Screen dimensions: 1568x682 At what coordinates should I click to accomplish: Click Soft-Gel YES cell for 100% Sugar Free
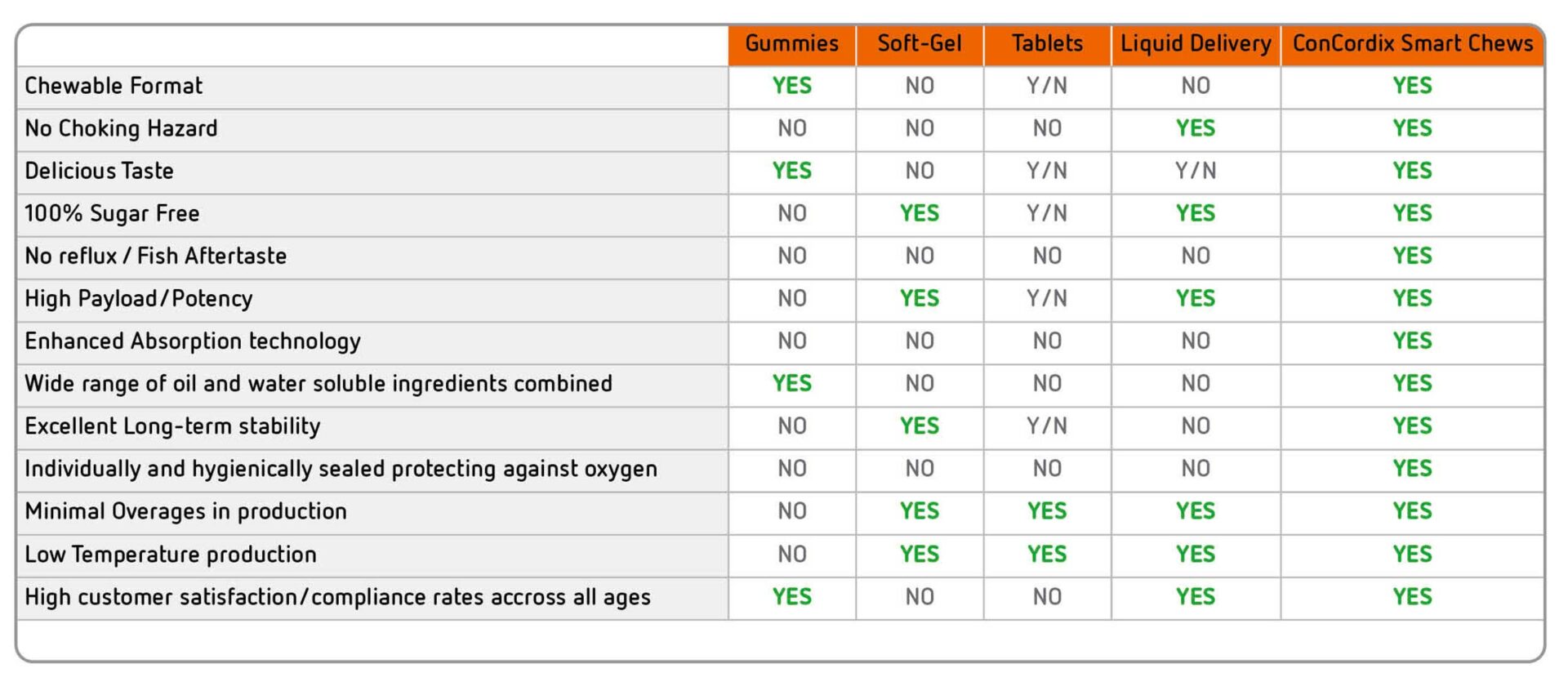tap(920, 213)
